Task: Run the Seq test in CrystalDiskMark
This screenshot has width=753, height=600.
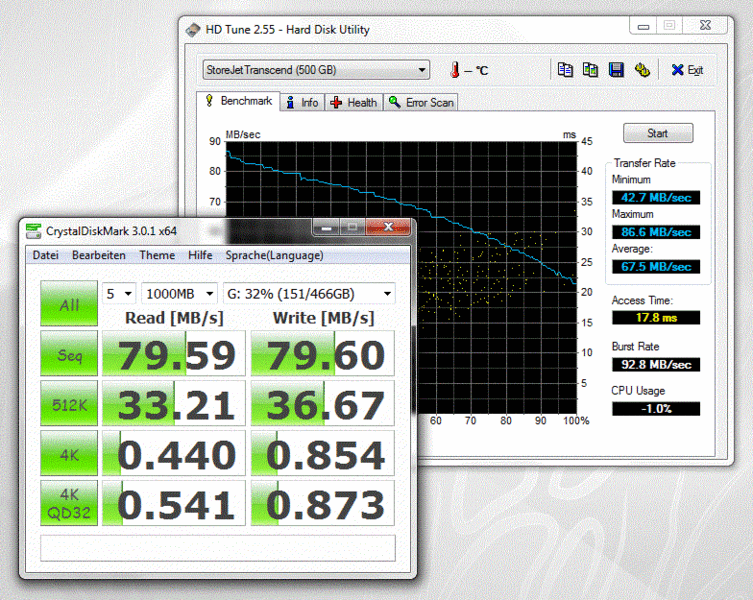Action: click(69, 353)
